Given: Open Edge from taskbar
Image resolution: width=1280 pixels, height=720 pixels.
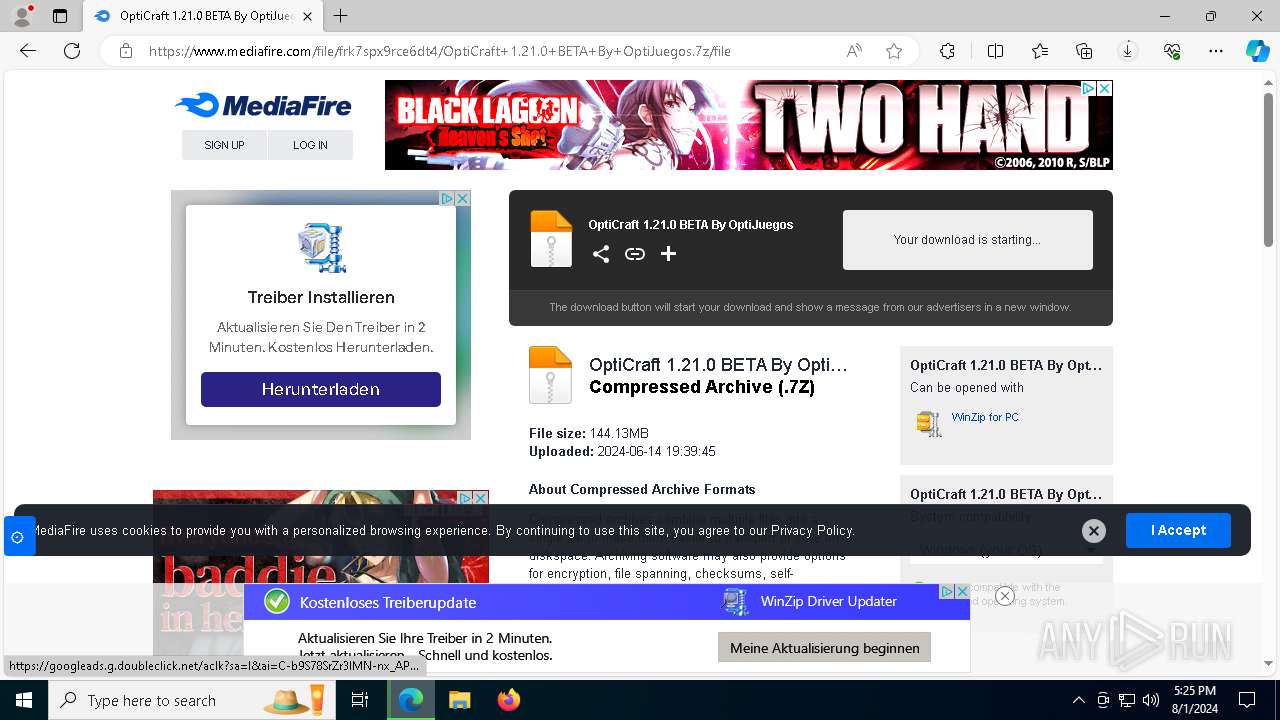Looking at the screenshot, I should pyautogui.click(x=411, y=700).
